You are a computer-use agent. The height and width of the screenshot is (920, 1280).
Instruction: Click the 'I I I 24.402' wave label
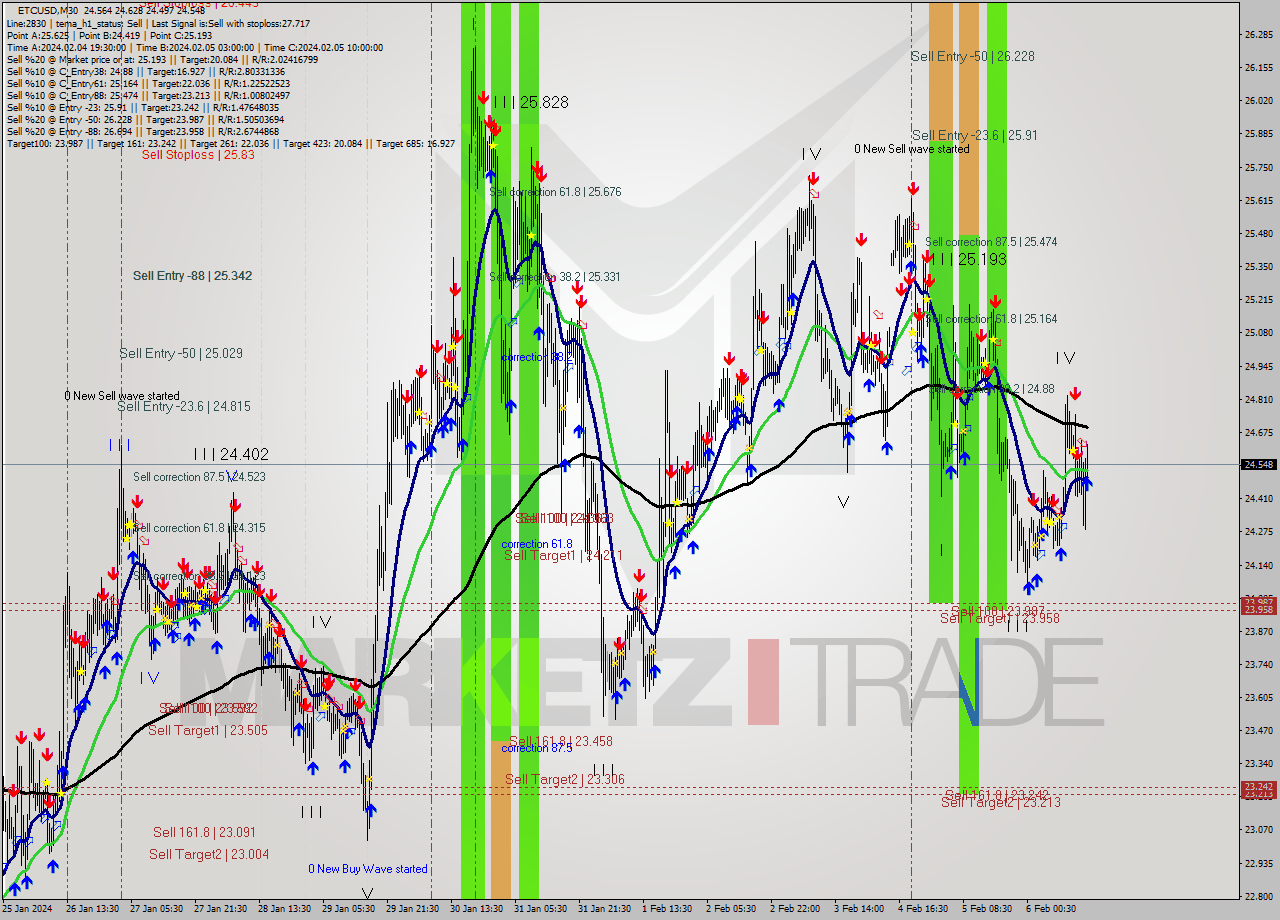pos(231,454)
